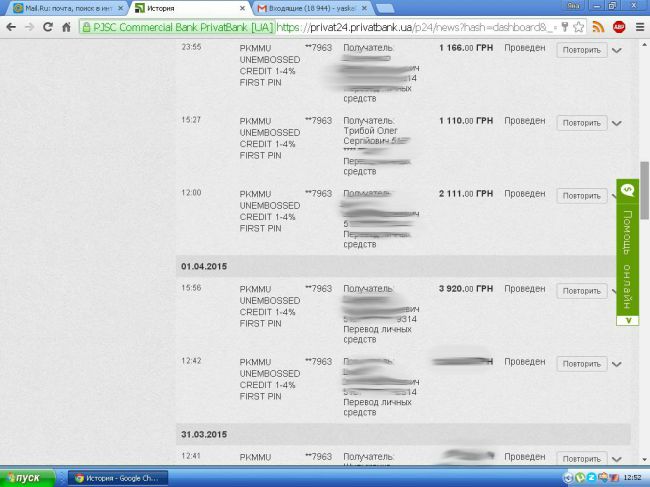Click the green online help chat icon
650x487 pixels.
(x=627, y=189)
